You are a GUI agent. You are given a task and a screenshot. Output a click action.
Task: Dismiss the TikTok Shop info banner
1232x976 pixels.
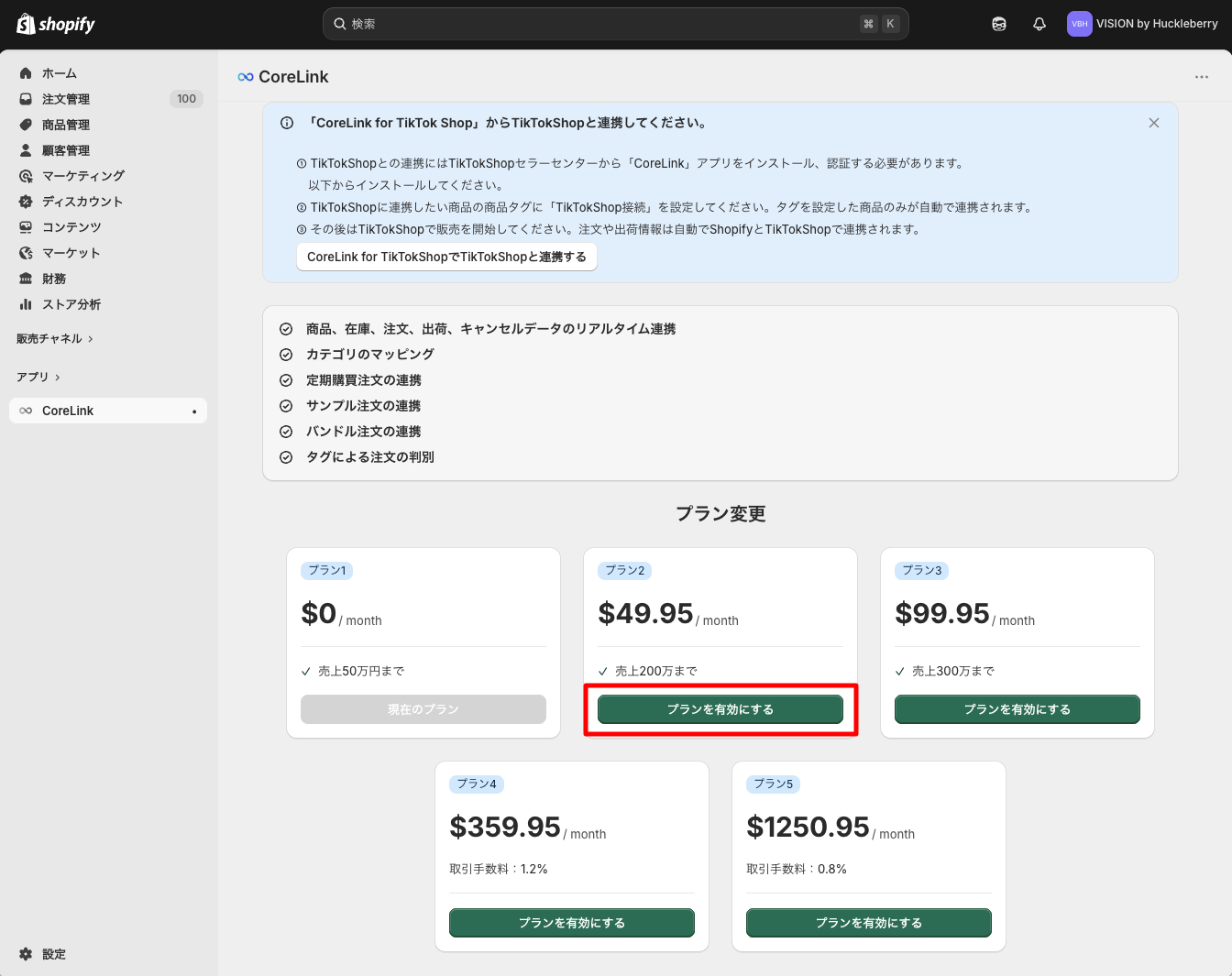pos(1154,123)
